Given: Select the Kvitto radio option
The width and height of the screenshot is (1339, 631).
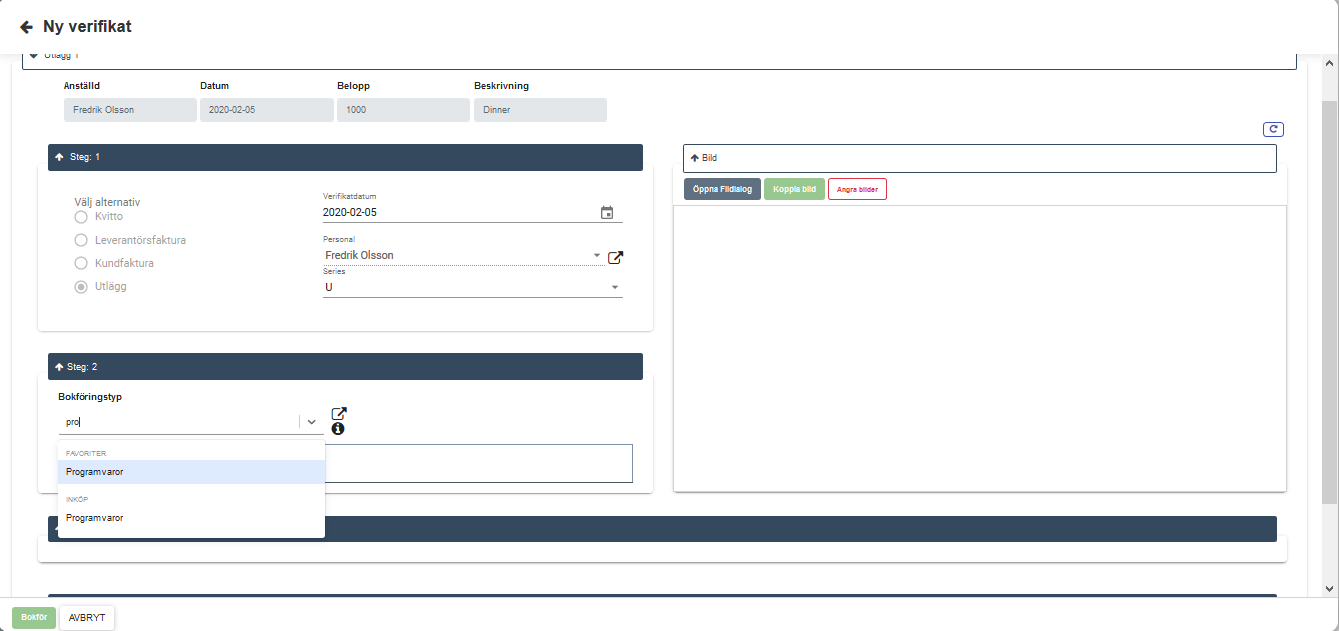Looking at the screenshot, I should [81, 217].
